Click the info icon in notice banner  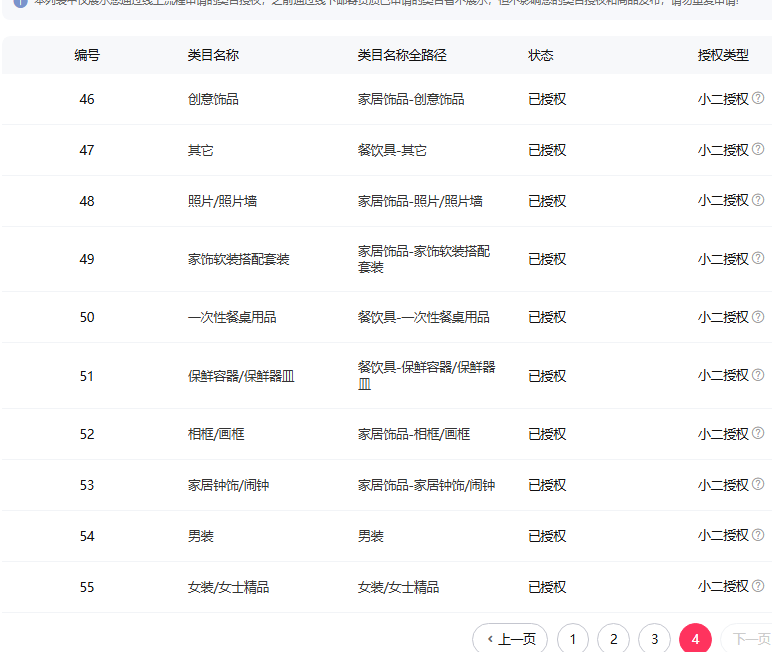click(x=19, y=3)
